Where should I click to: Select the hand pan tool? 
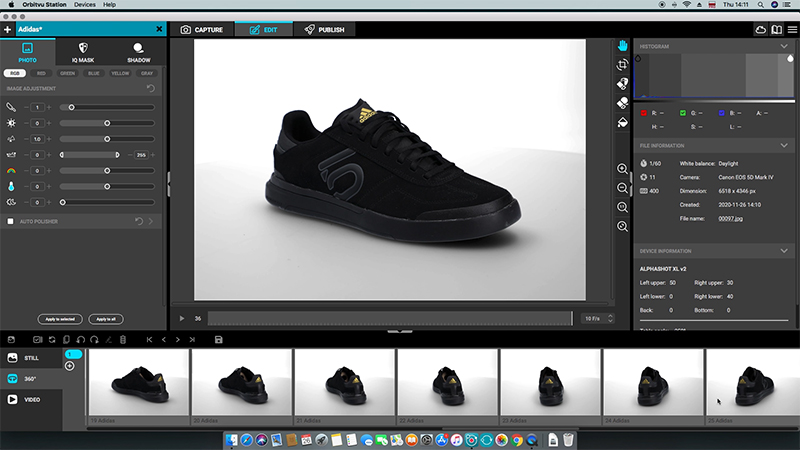(622, 45)
